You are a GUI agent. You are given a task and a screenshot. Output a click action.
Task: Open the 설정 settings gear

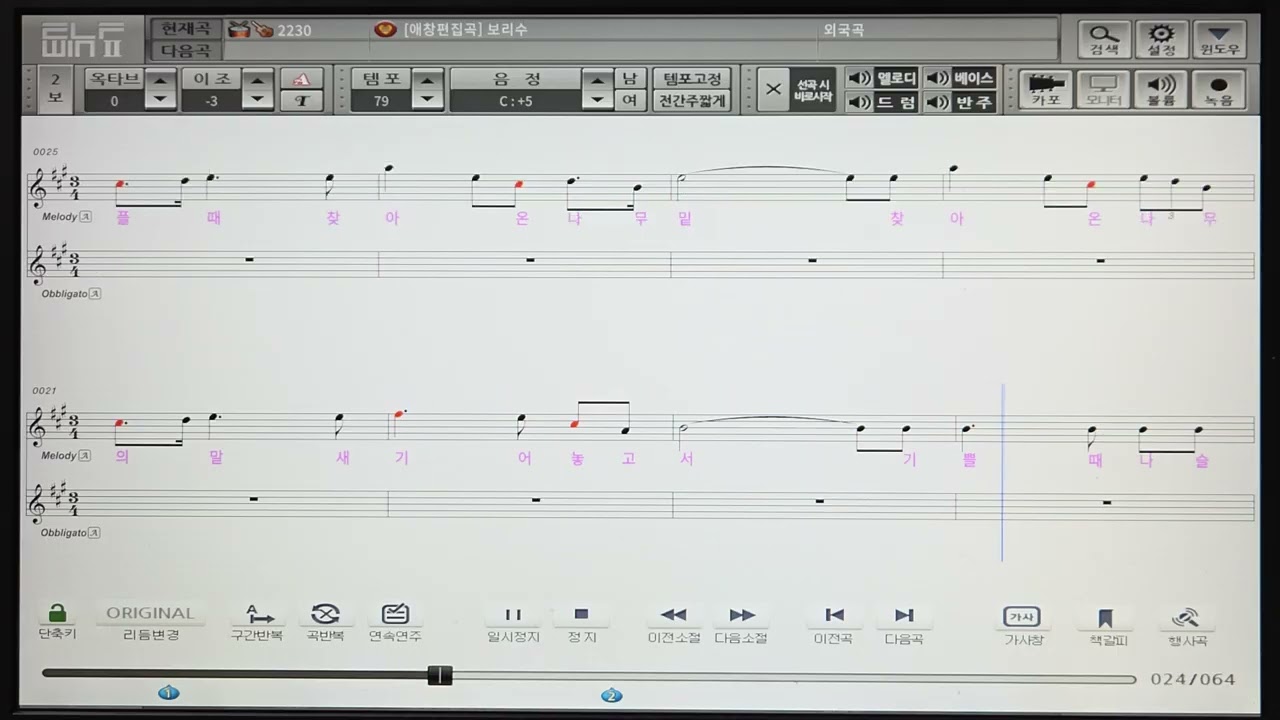click(x=1162, y=40)
